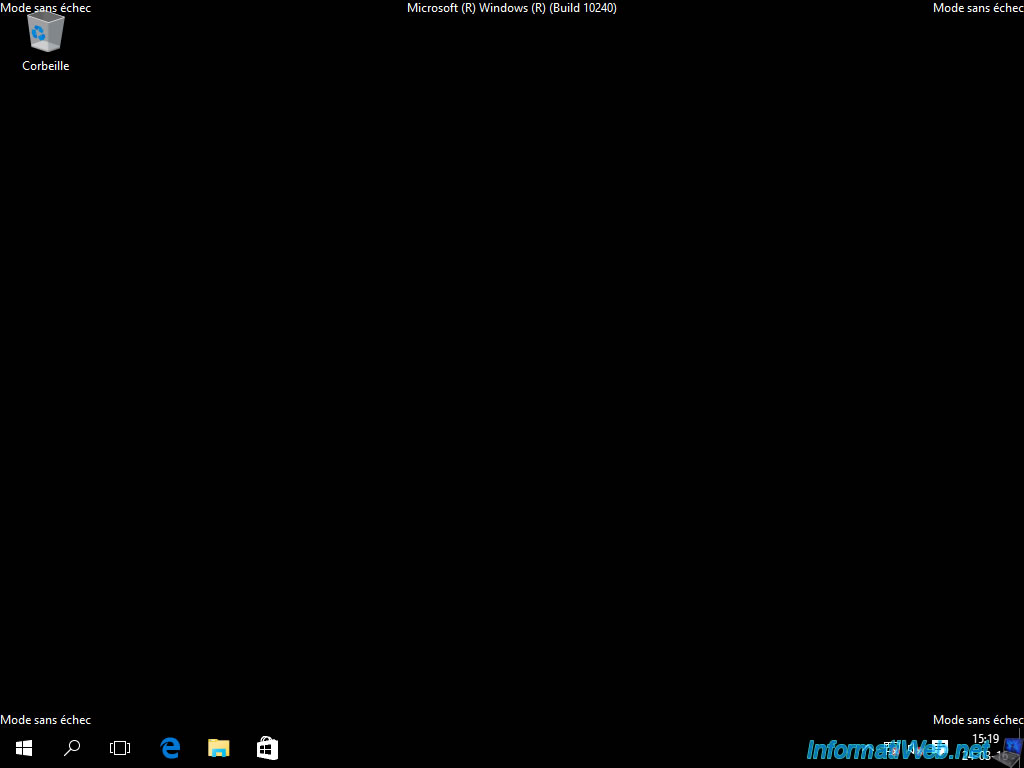The height and width of the screenshot is (768, 1024).
Task: Click the top-left 'Mode sans échec' text
Action: [46, 8]
